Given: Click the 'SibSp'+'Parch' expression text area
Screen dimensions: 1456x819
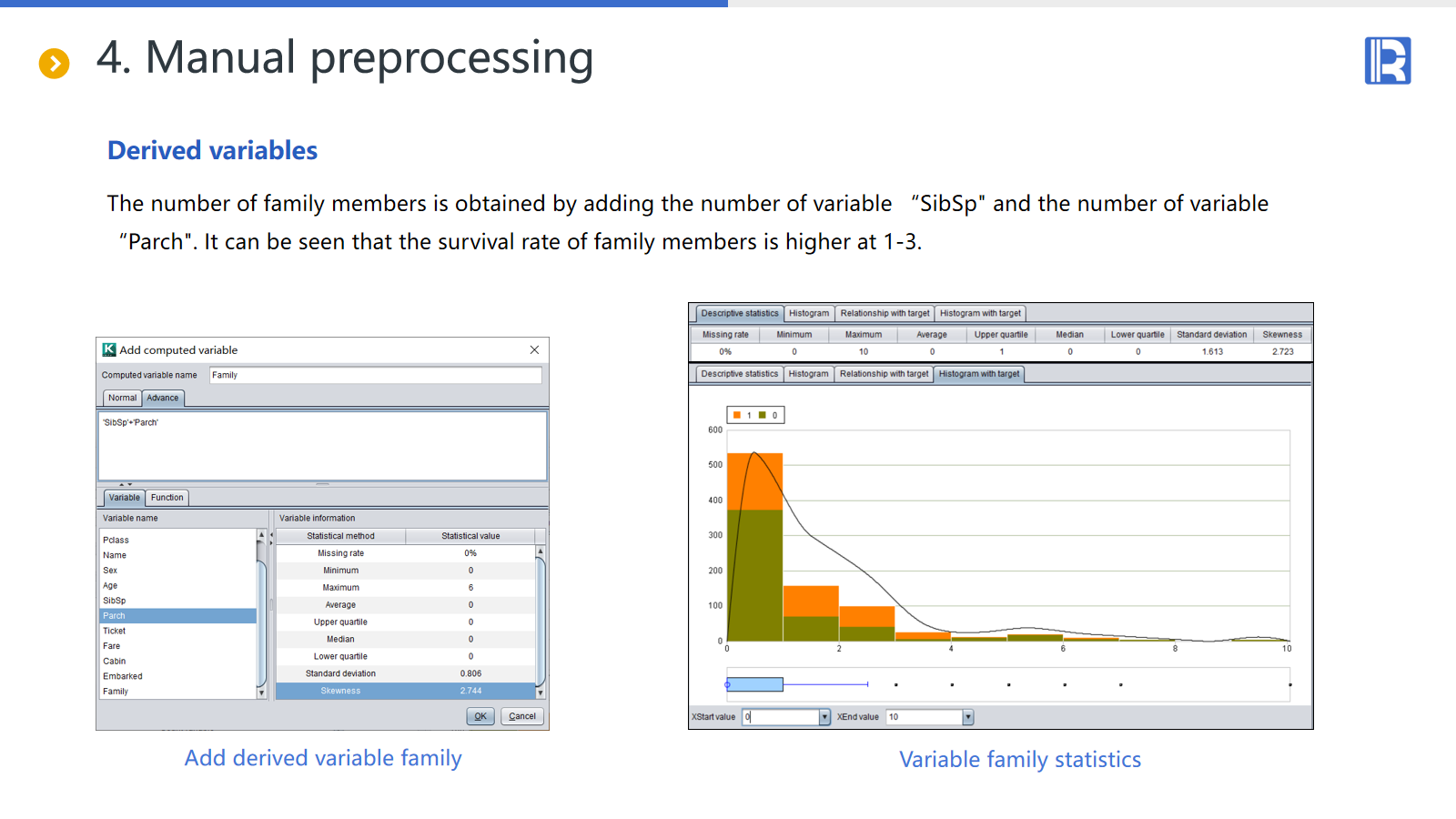Looking at the screenshot, I should click(322, 446).
